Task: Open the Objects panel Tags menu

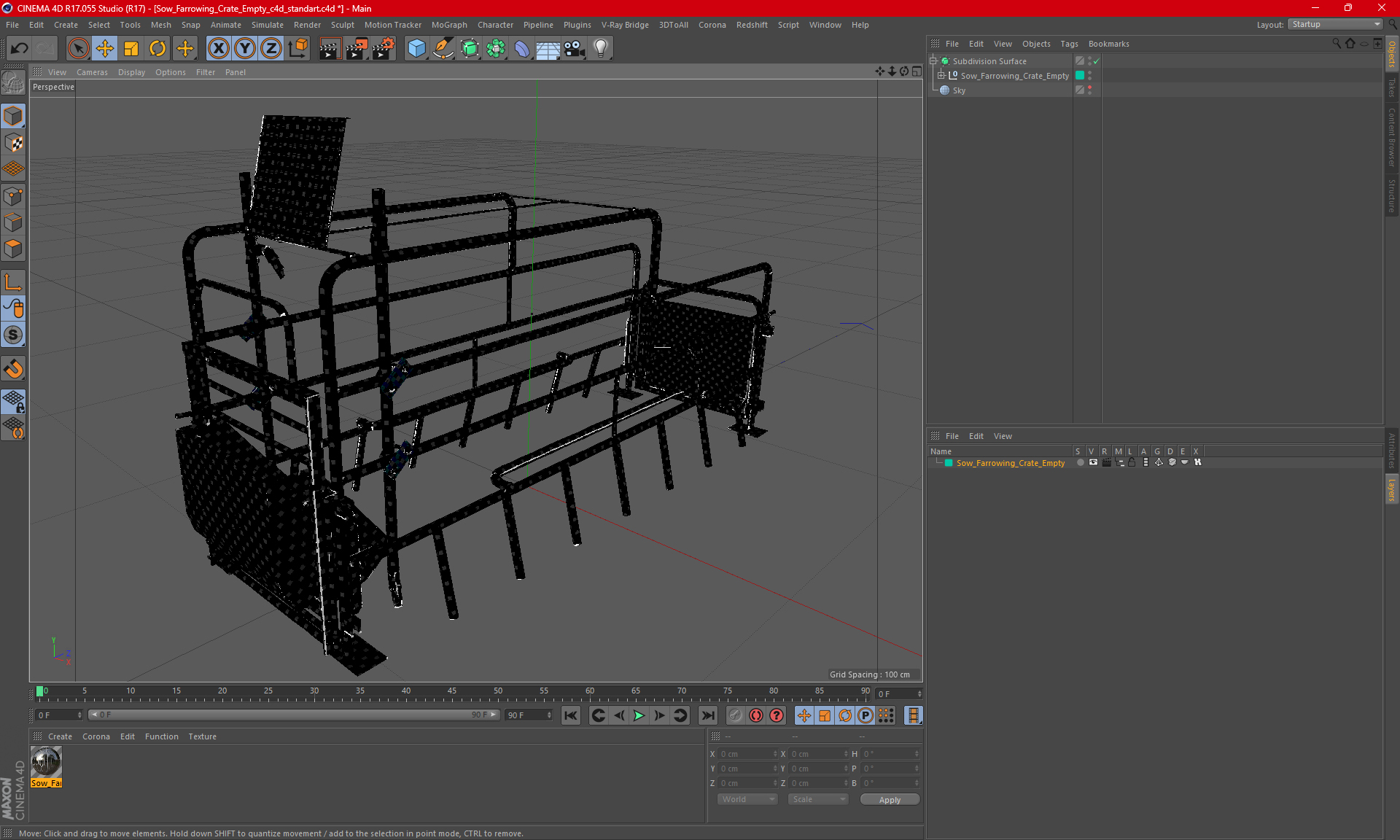Action: [1069, 44]
